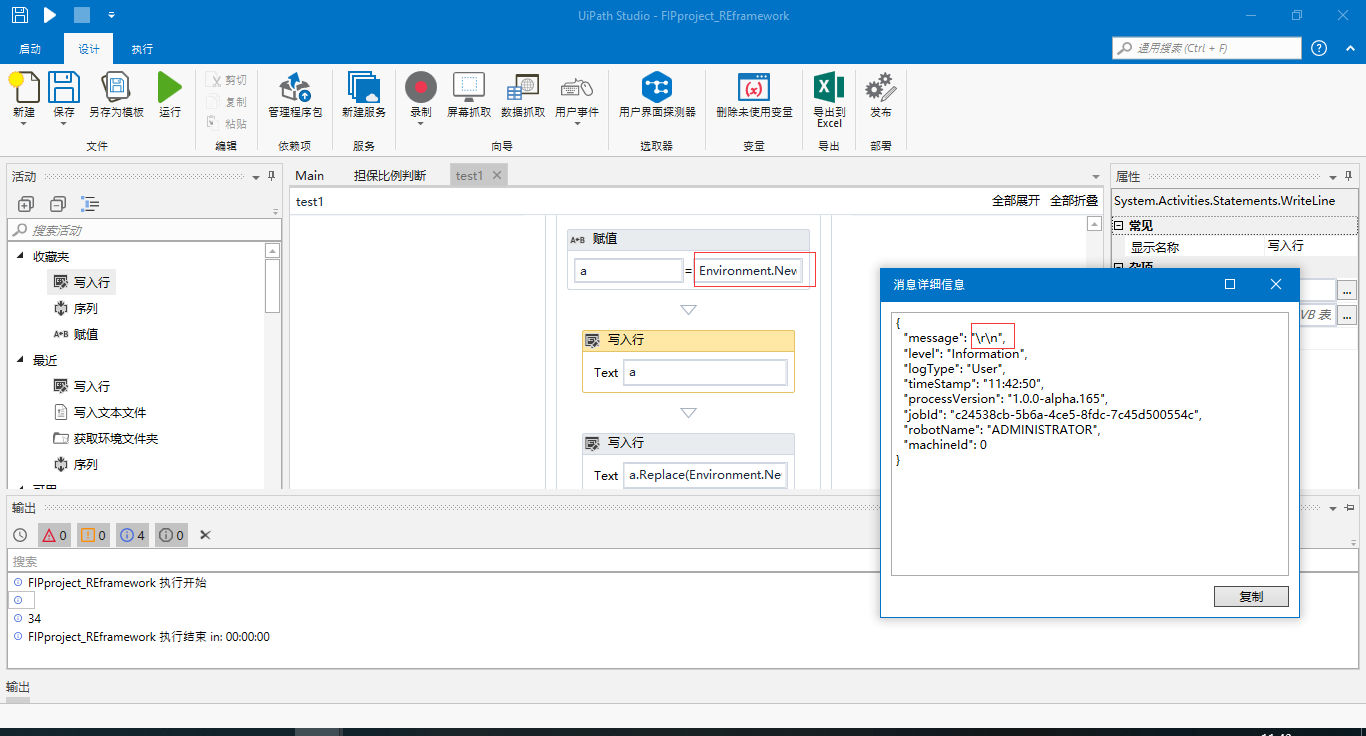Toggle error filter in output panel
This screenshot has width=1366, height=736.
click(54, 535)
